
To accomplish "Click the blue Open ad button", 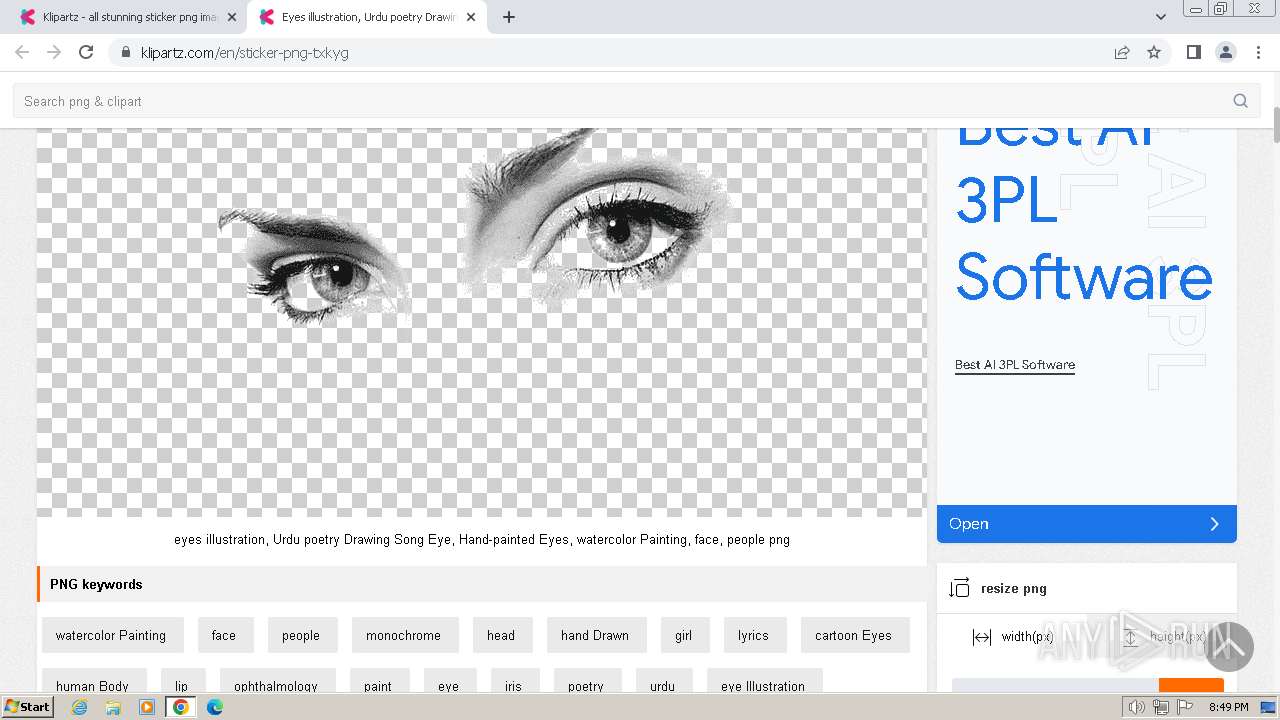I will coord(1087,524).
